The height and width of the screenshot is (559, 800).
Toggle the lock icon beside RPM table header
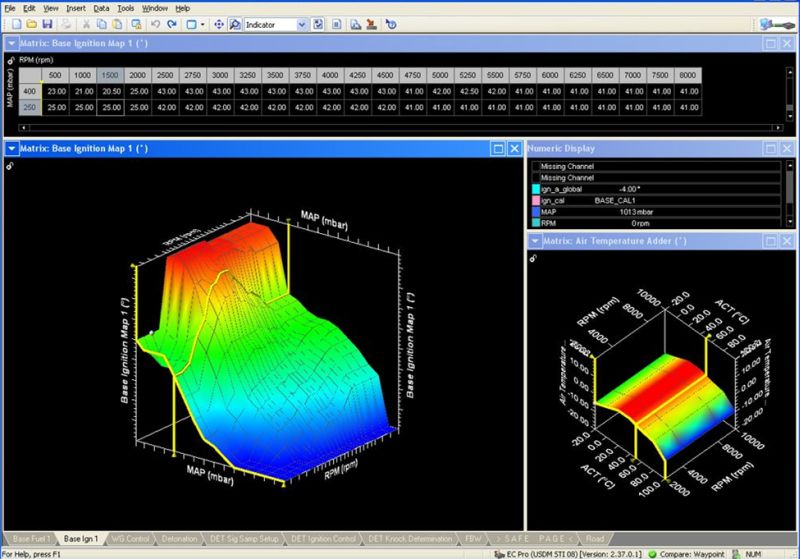11,61
